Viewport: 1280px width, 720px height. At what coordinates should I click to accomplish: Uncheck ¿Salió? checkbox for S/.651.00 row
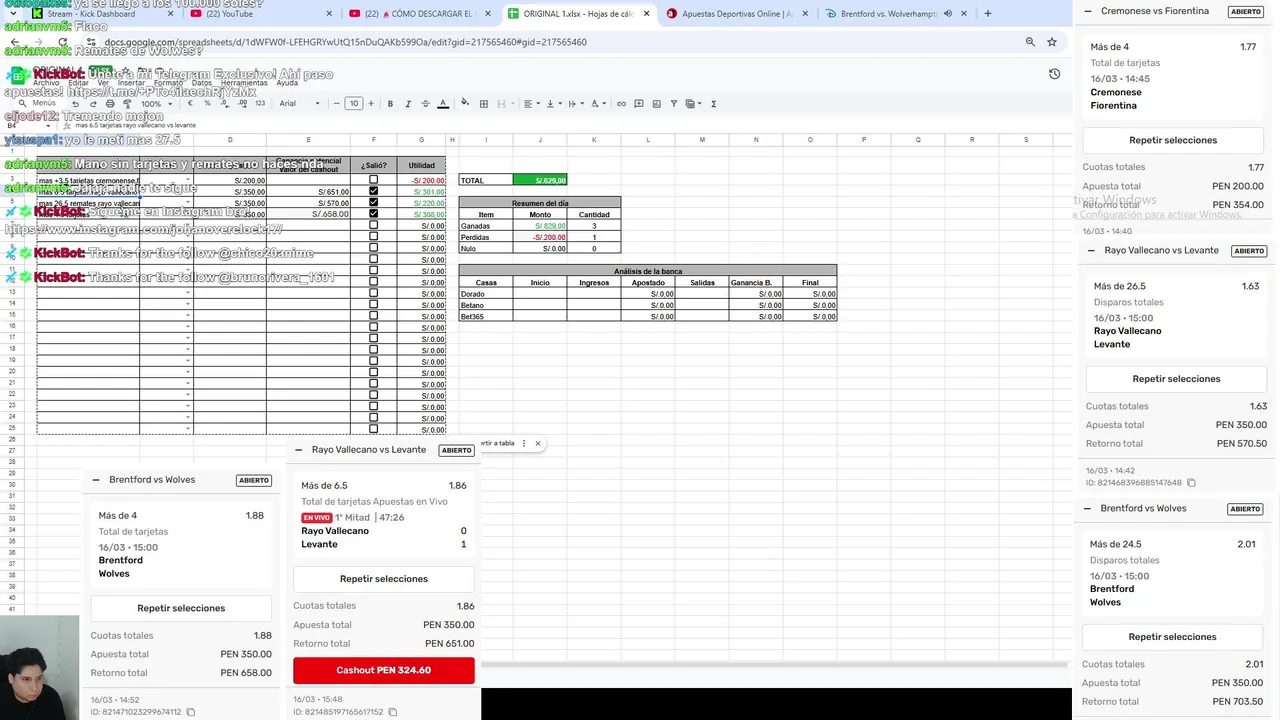(373, 191)
